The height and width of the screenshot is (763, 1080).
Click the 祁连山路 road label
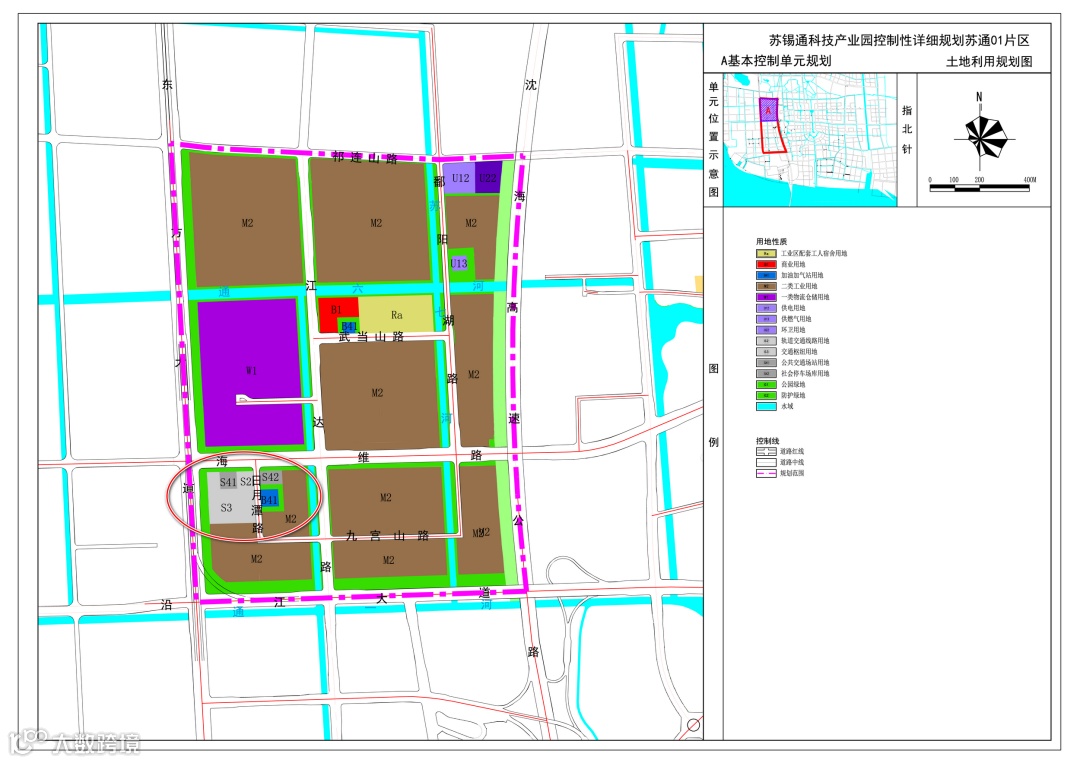click(364, 158)
